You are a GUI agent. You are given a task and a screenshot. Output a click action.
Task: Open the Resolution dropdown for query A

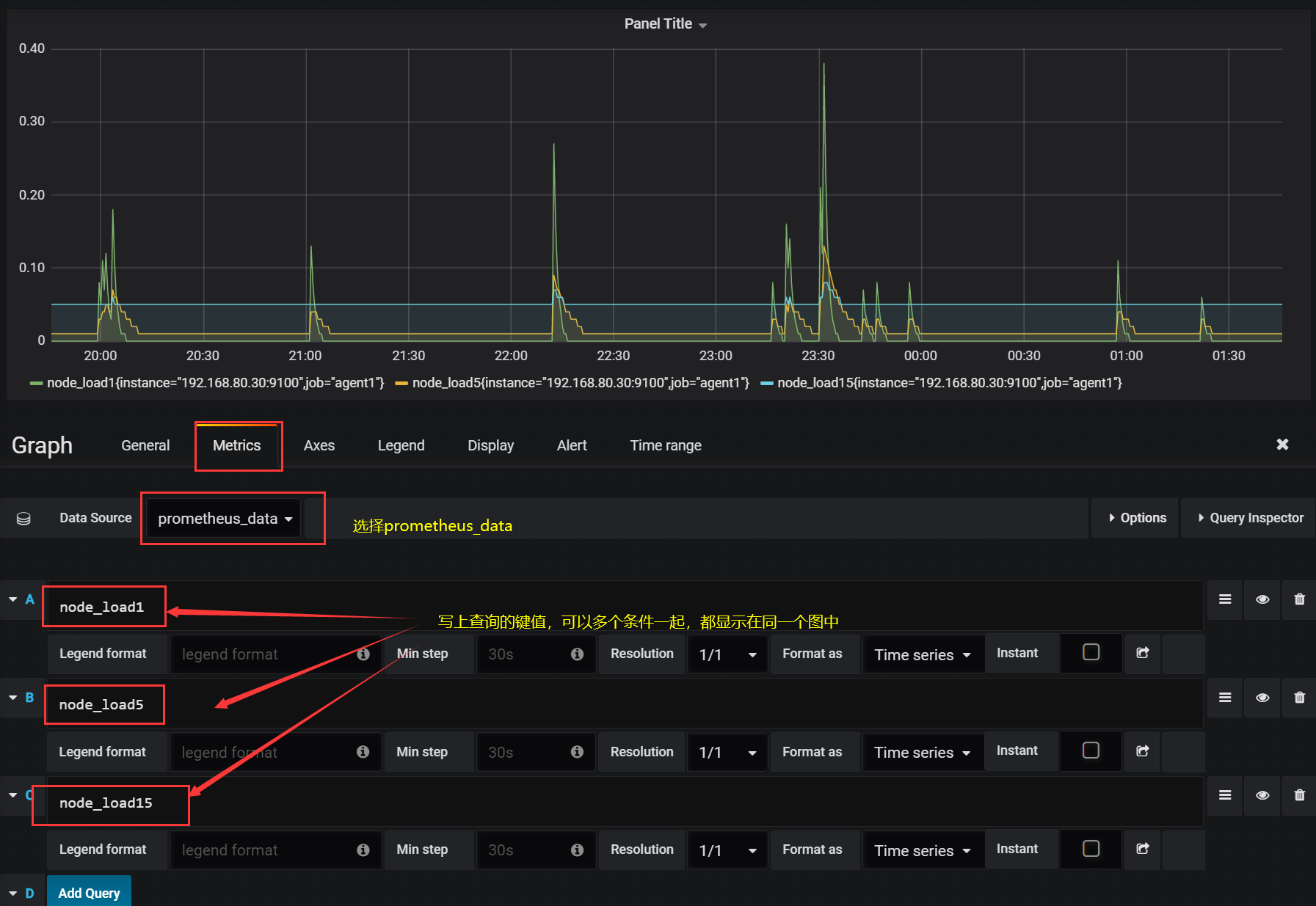point(727,654)
